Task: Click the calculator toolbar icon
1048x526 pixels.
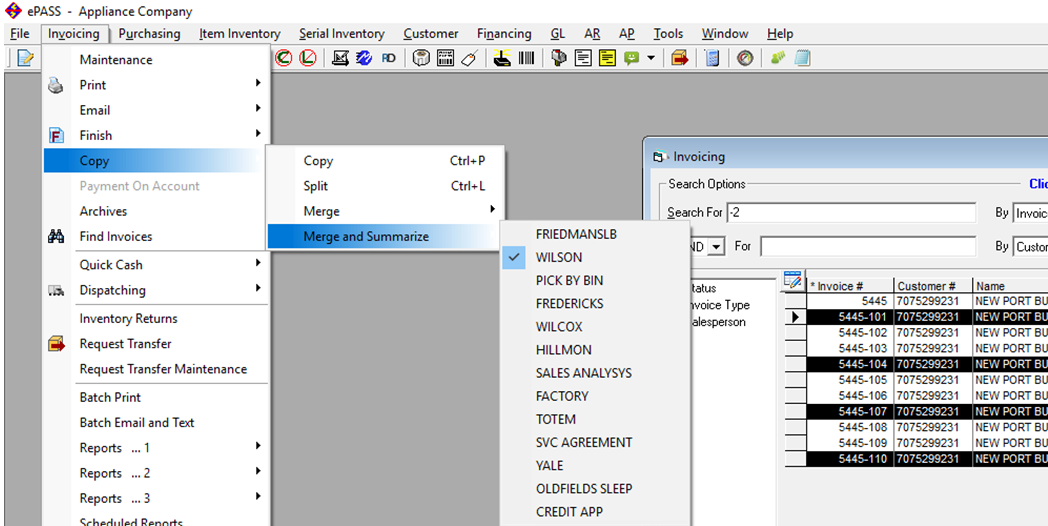Action: click(712, 58)
